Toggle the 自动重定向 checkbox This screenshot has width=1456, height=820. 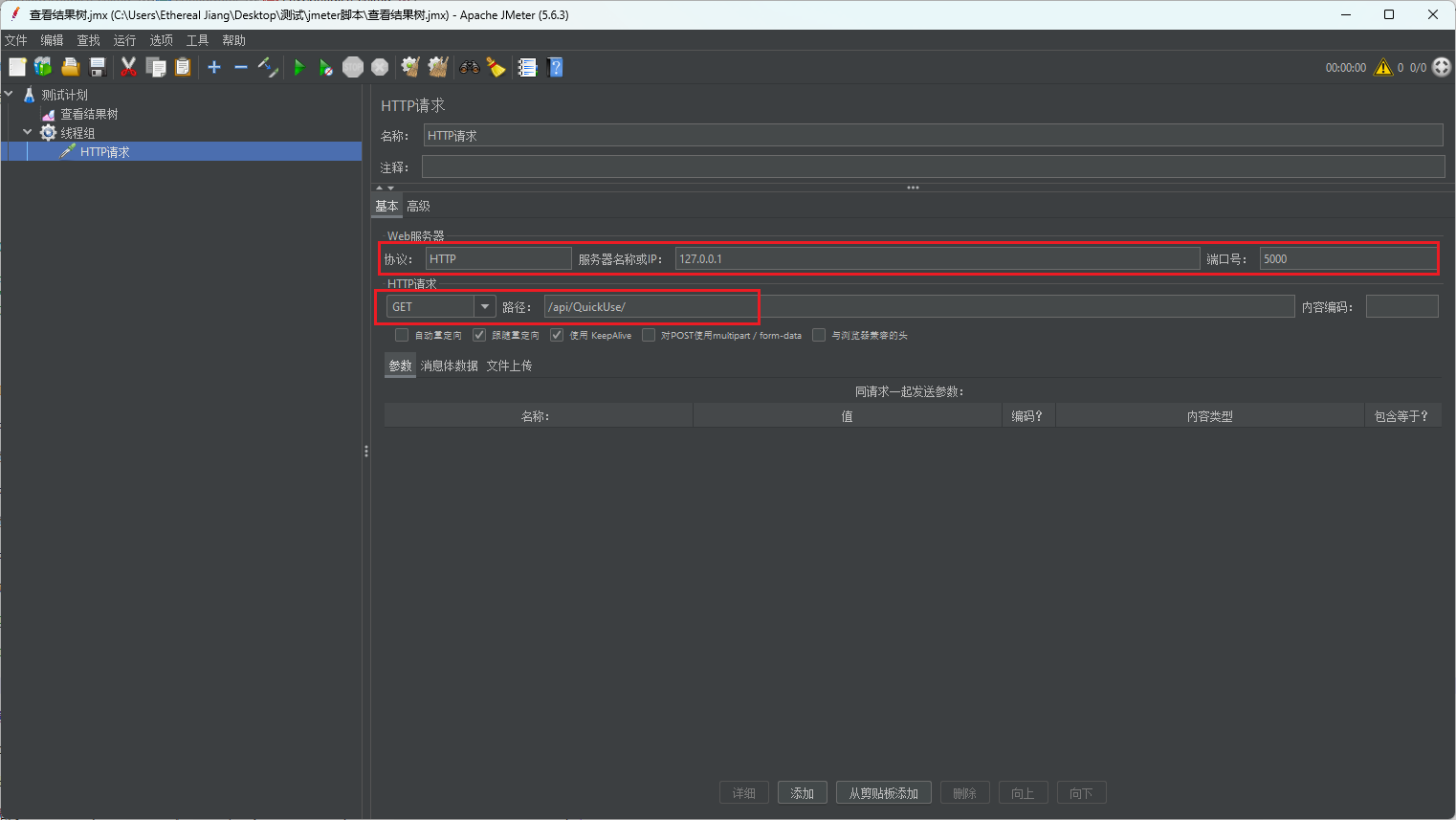click(x=402, y=335)
